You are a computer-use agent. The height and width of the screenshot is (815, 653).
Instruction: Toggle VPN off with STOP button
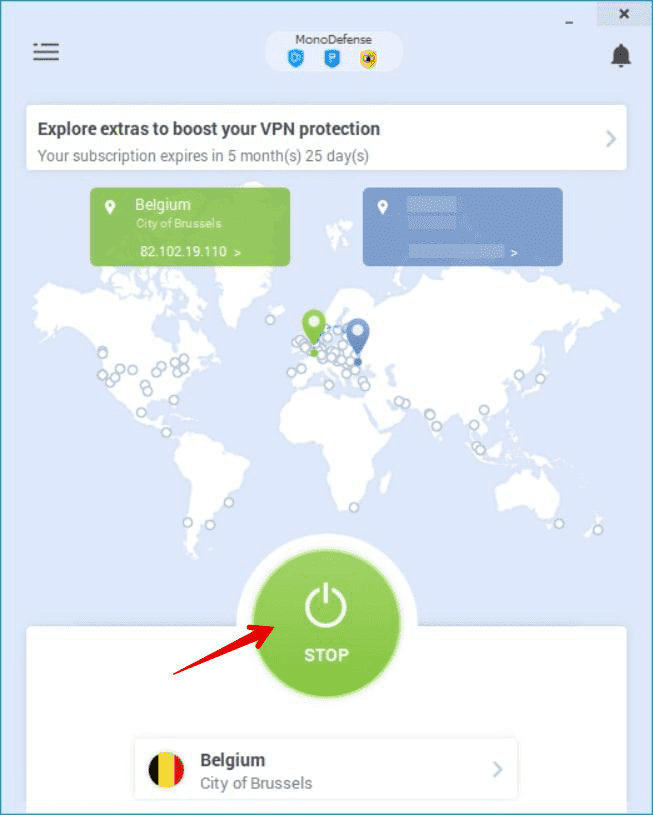tap(326, 623)
